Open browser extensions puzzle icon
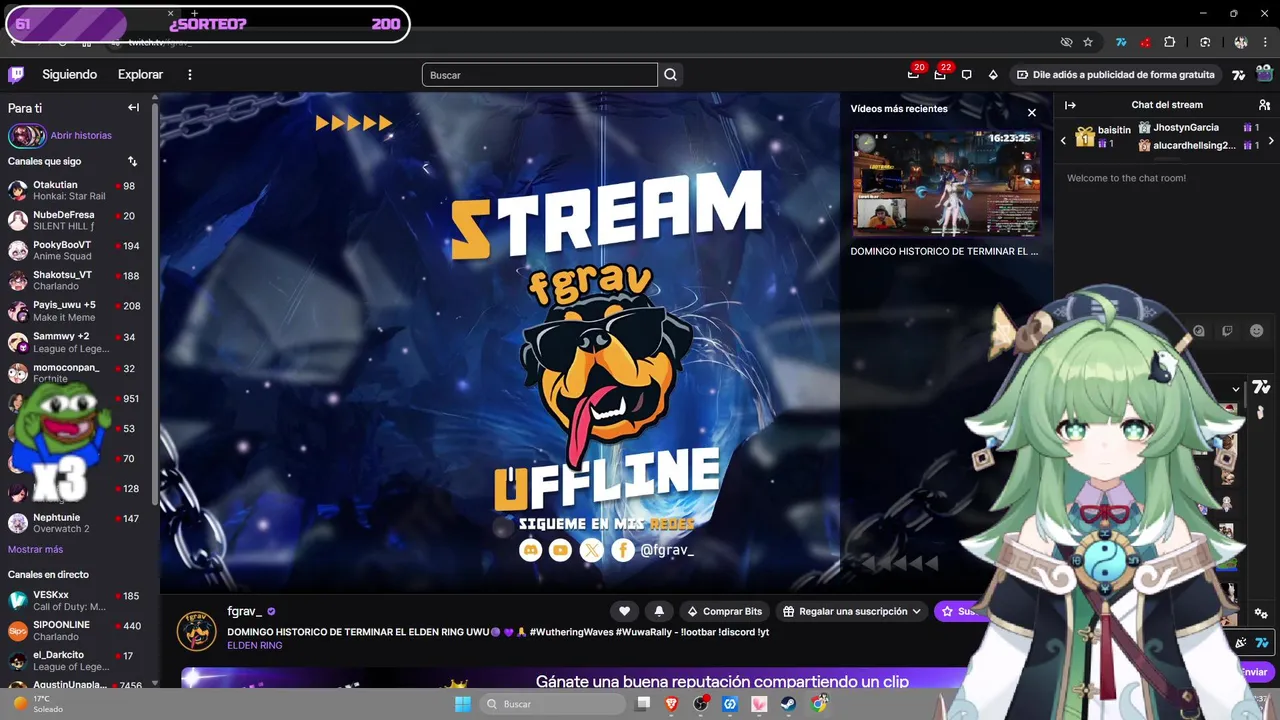This screenshot has width=1280, height=720. coord(1169,42)
